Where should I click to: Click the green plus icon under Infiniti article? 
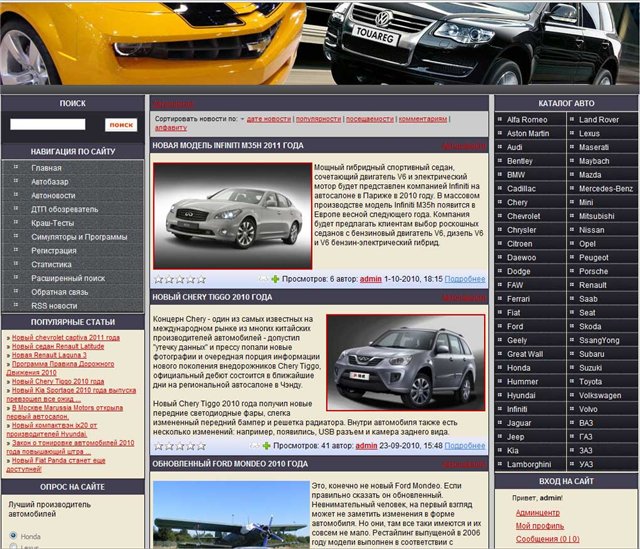click(275, 279)
